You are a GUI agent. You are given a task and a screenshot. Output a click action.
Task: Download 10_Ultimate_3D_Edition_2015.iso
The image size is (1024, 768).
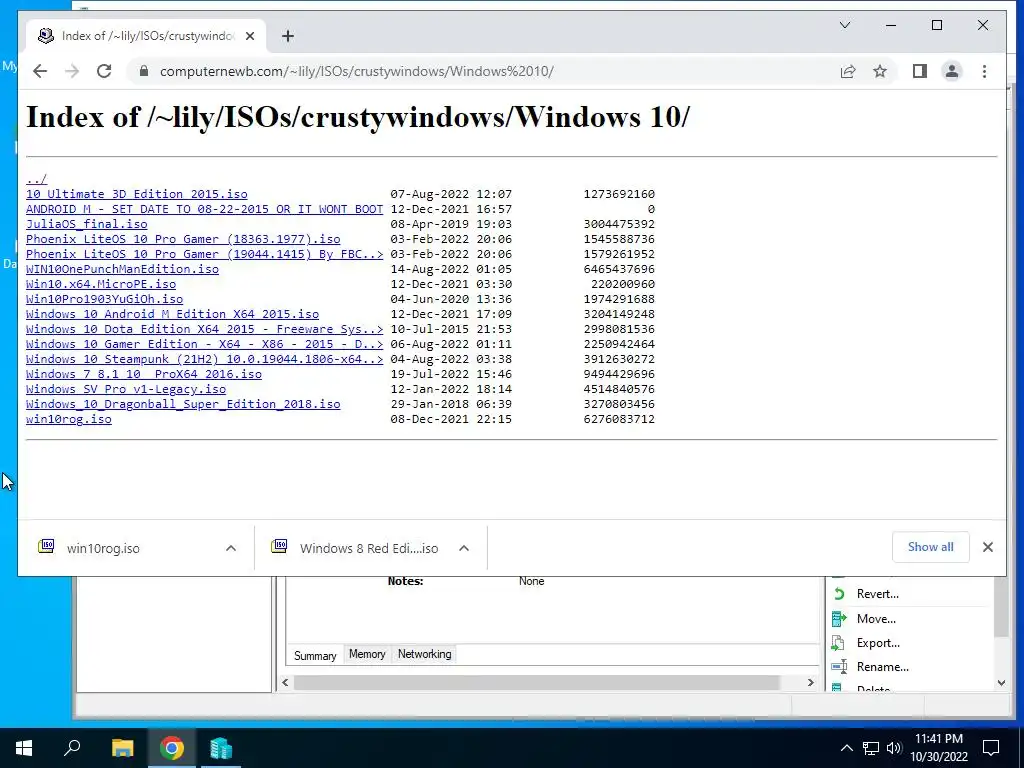(136, 194)
